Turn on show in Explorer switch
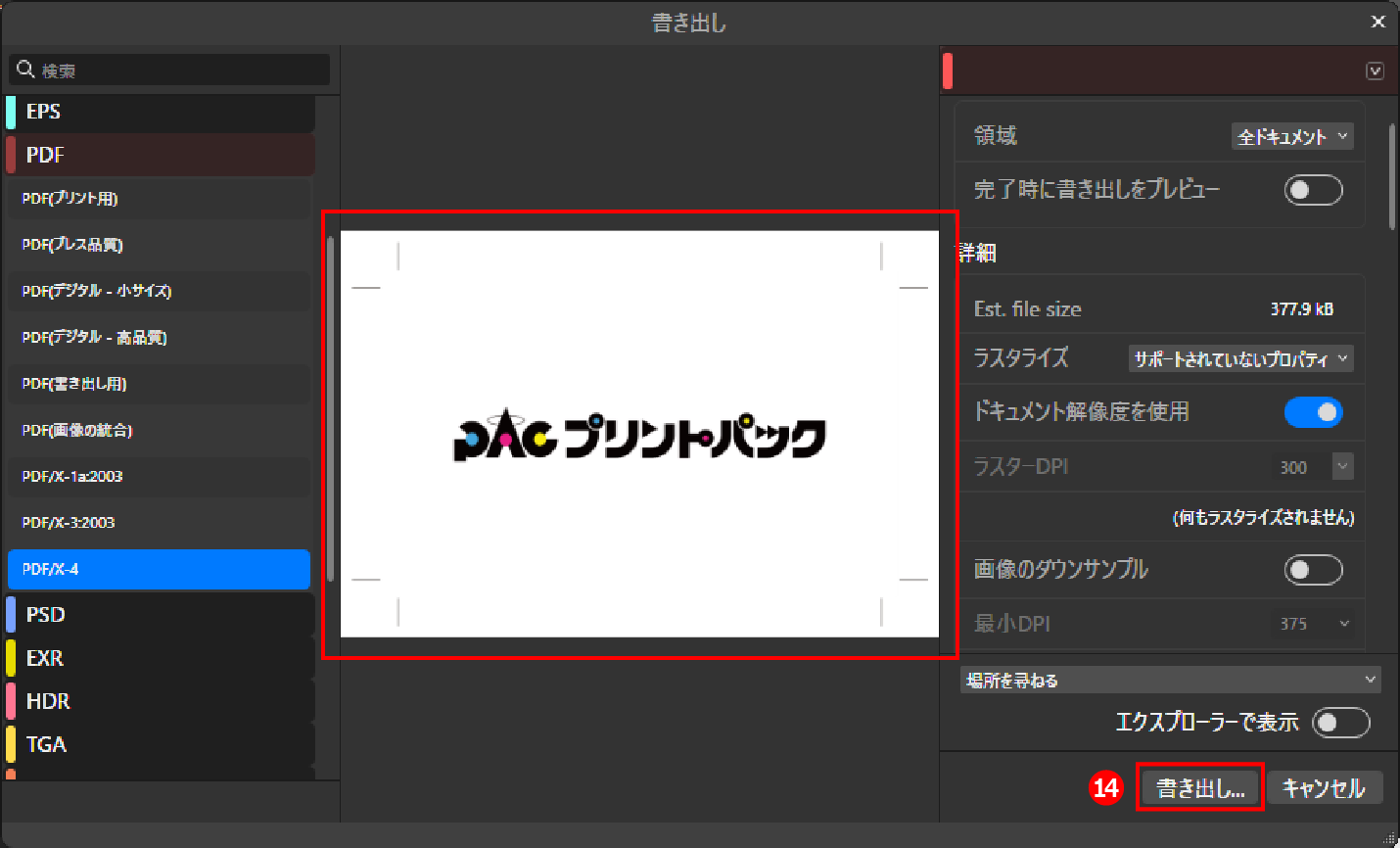The height and width of the screenshot is (848, 1400). (1339, 723)
